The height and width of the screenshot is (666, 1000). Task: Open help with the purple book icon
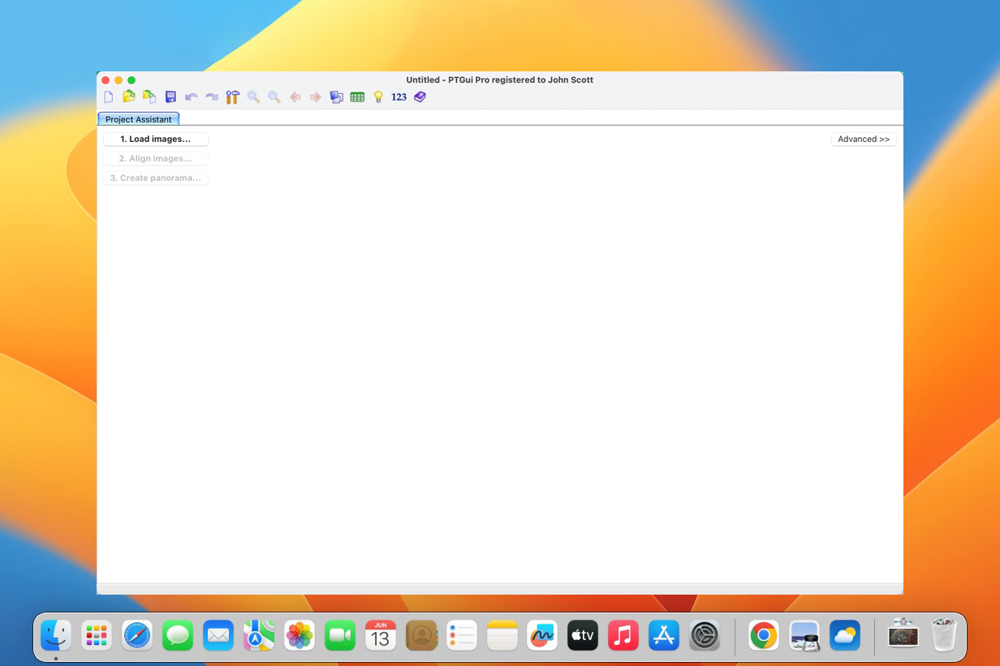pyautogui.click(x=420, y=97)
